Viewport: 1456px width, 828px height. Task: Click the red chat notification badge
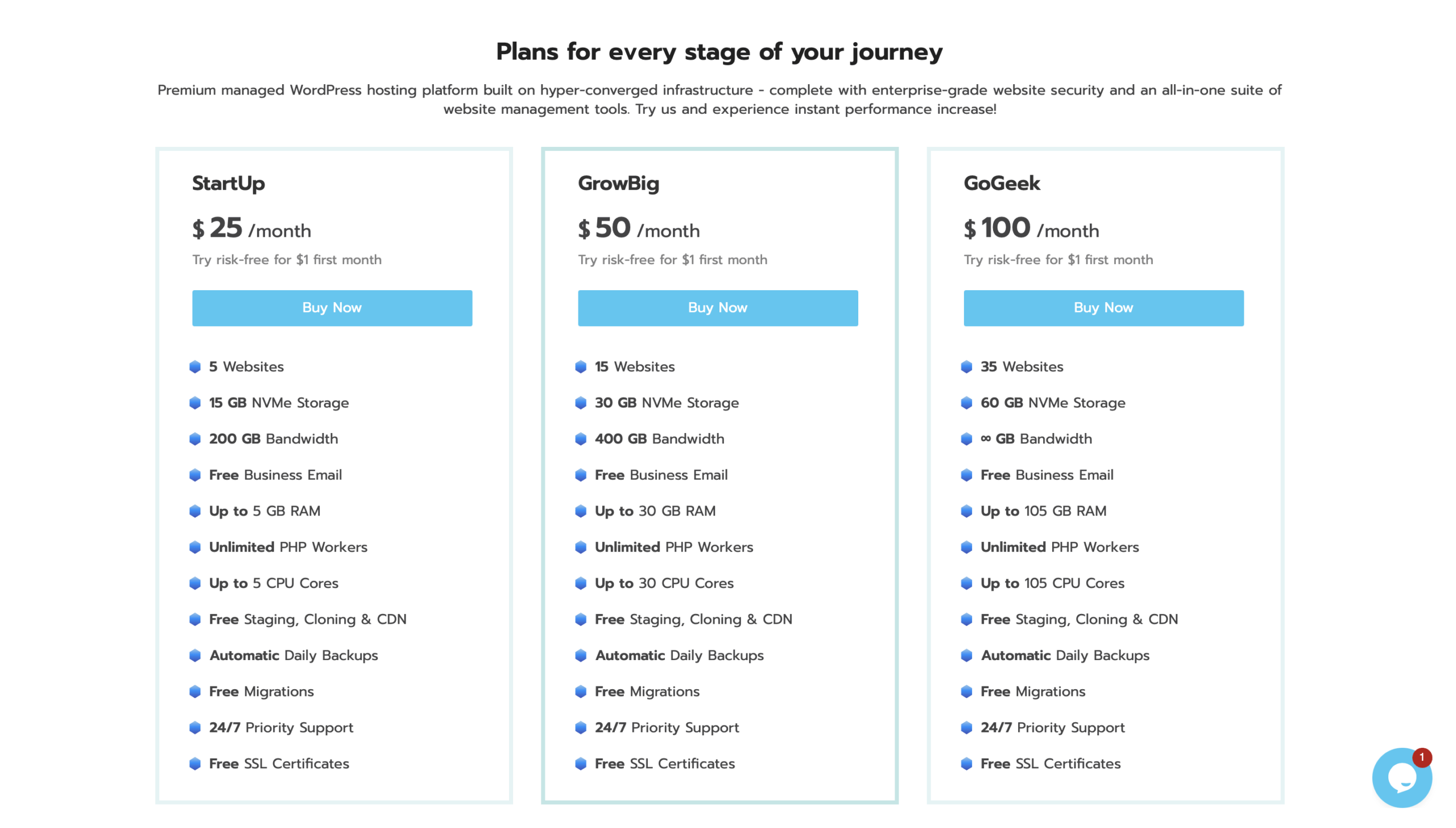pyautogui.click(x=1421, y=757)
